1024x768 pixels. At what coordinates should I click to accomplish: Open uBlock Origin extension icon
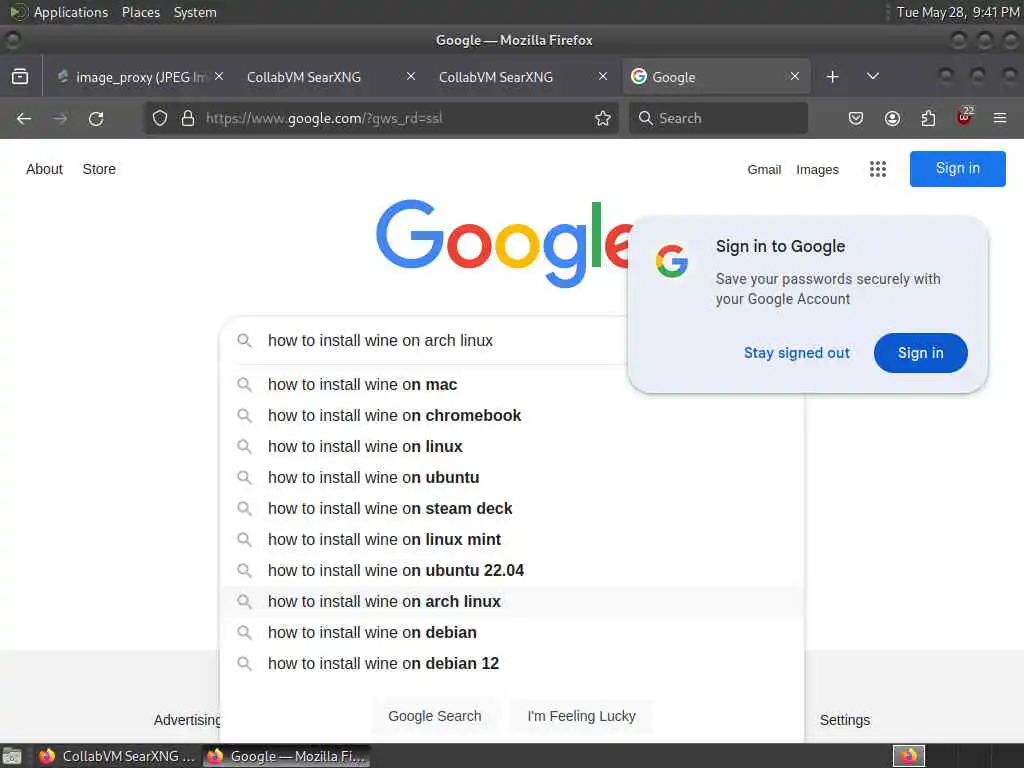click(965, 117)
